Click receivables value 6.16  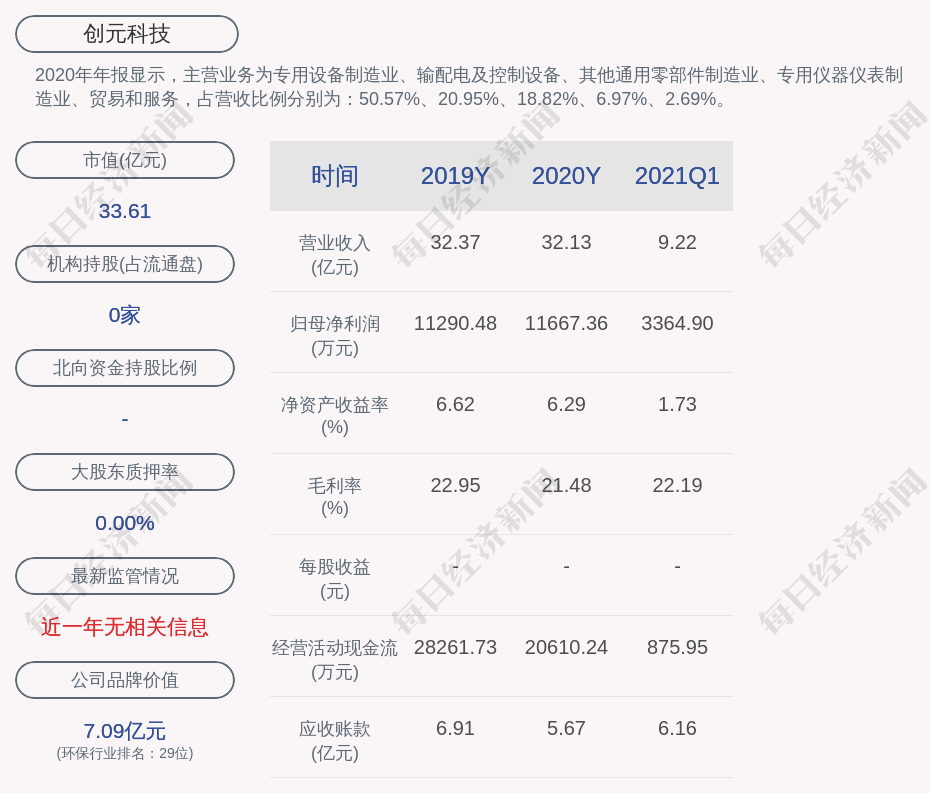(x=677, y=728)
